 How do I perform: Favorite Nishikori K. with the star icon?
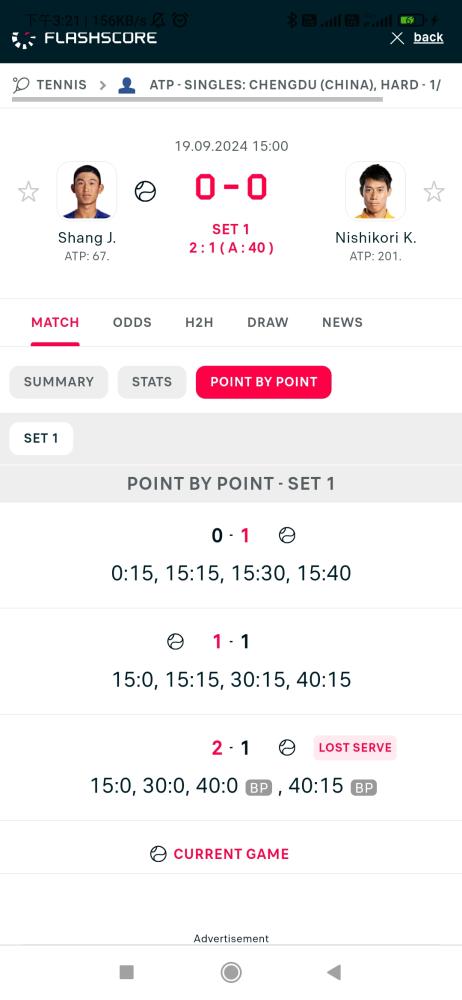[x=434, y=191]
